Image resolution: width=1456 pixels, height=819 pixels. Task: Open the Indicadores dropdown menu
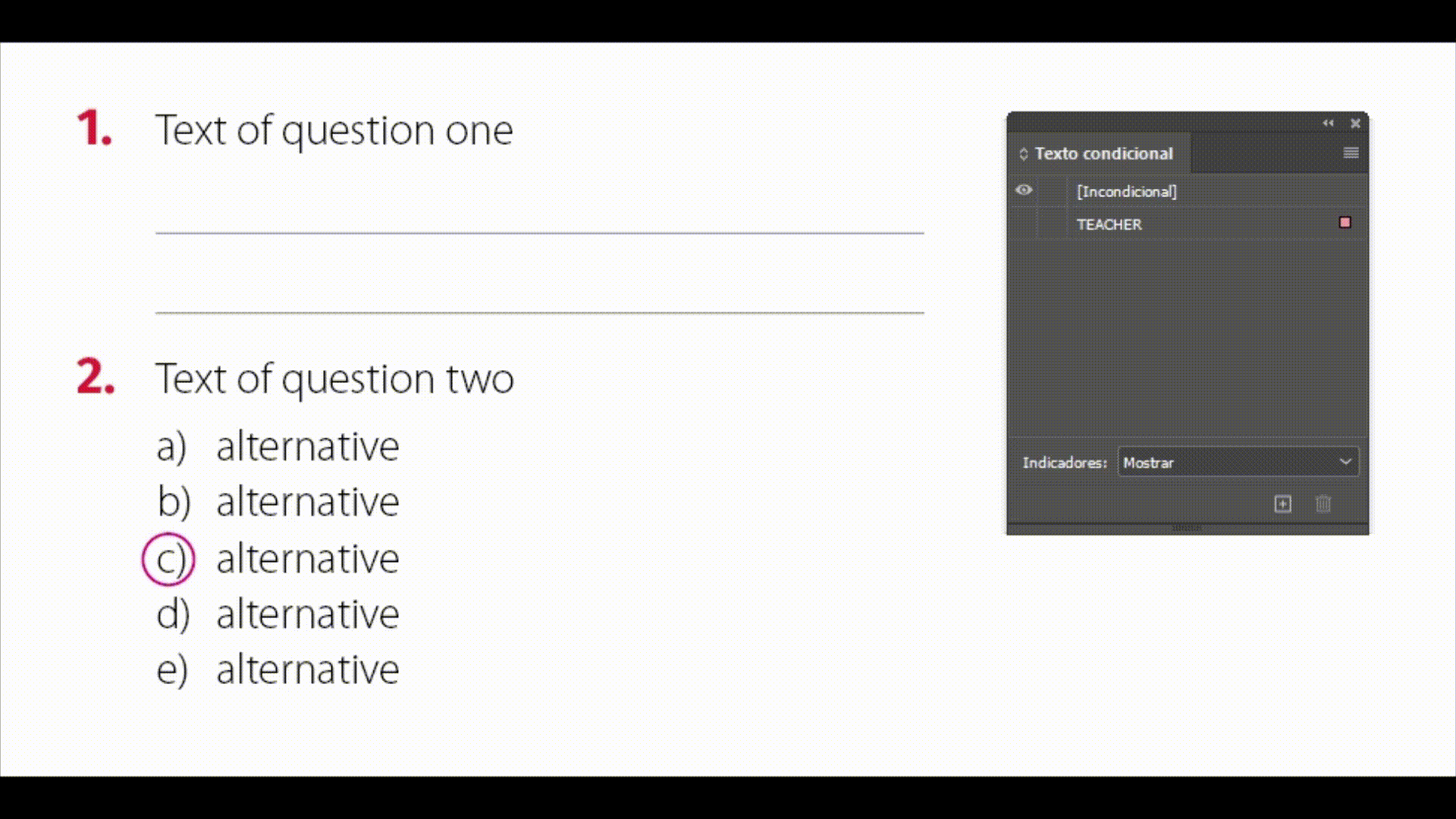1237,462
